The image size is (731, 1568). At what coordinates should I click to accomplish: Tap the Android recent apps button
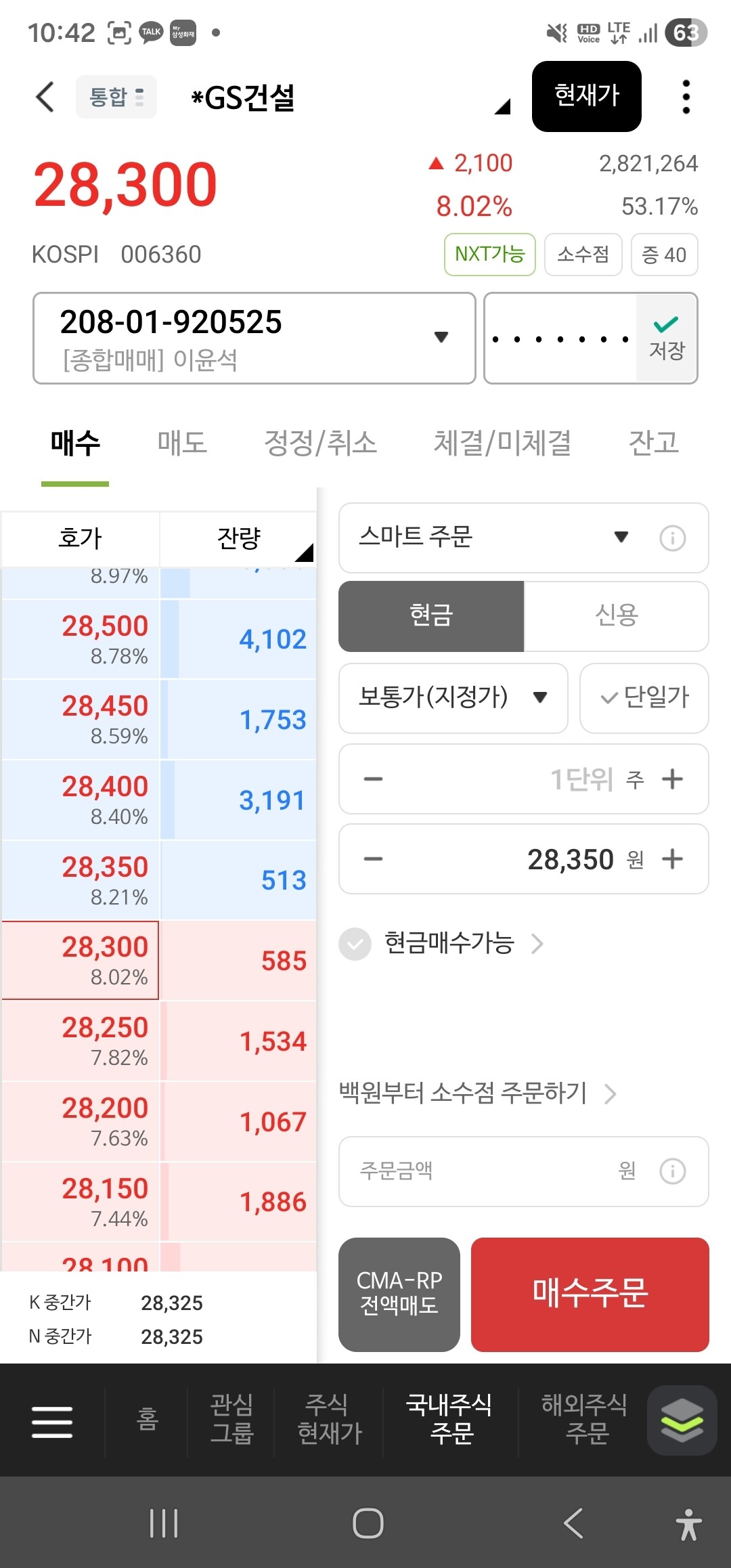pos(164,1523)
